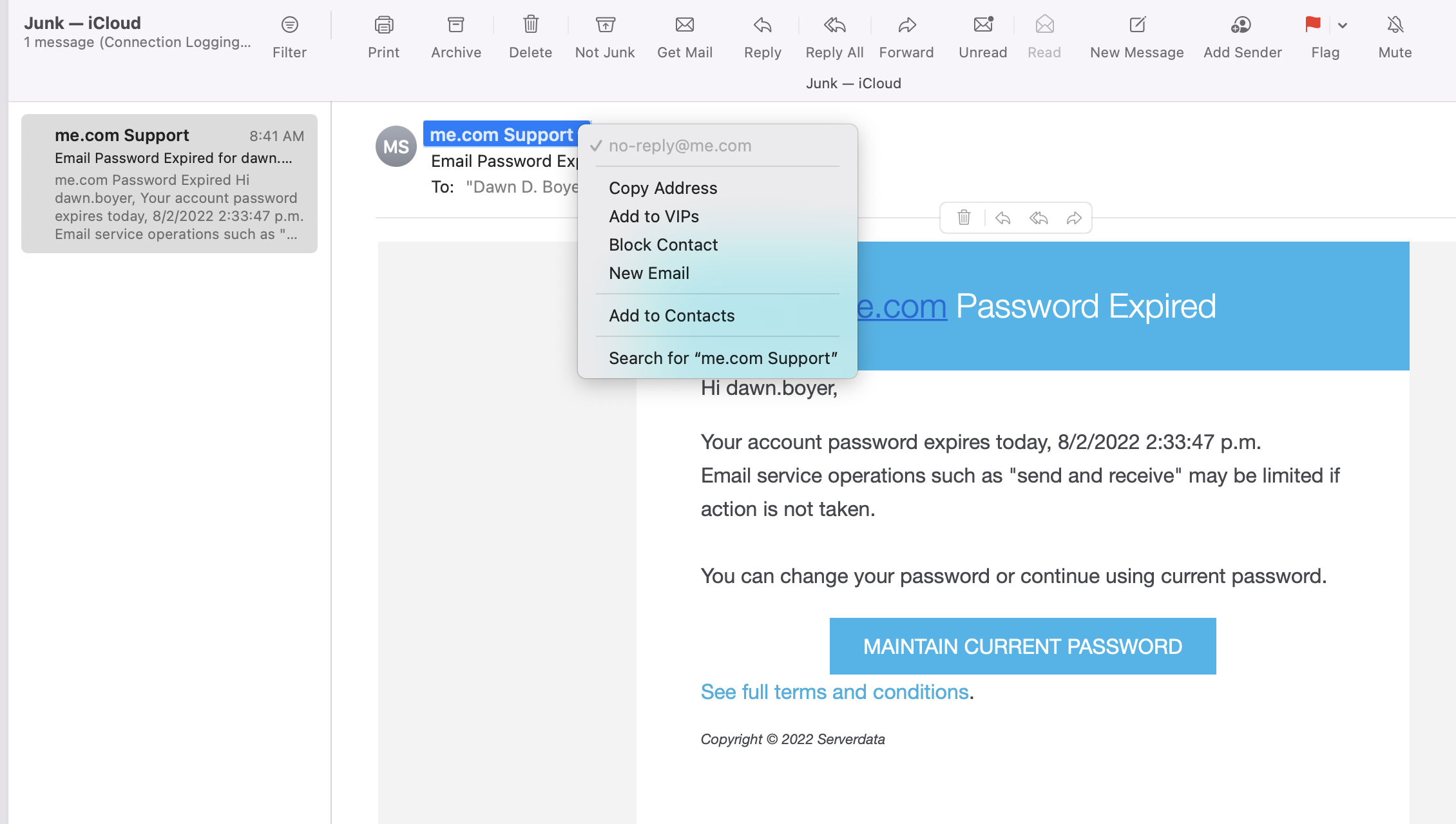The height and width of the screenshot is (824, 1456).
Task: Compose a New Message
Action: (1137, 25)
